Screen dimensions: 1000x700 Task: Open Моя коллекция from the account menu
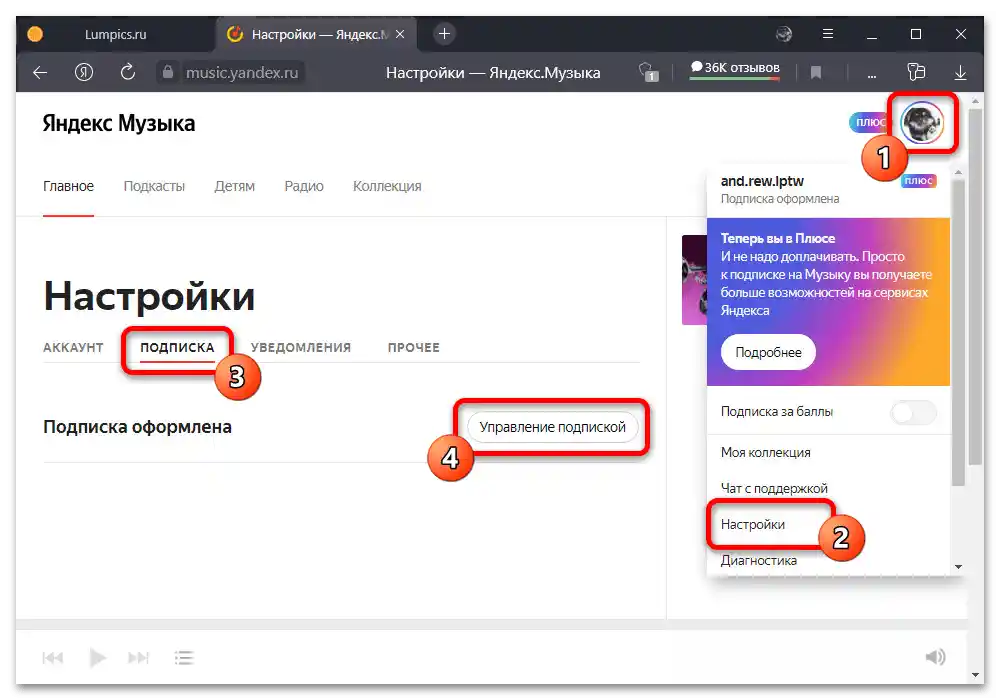point(765,452)
